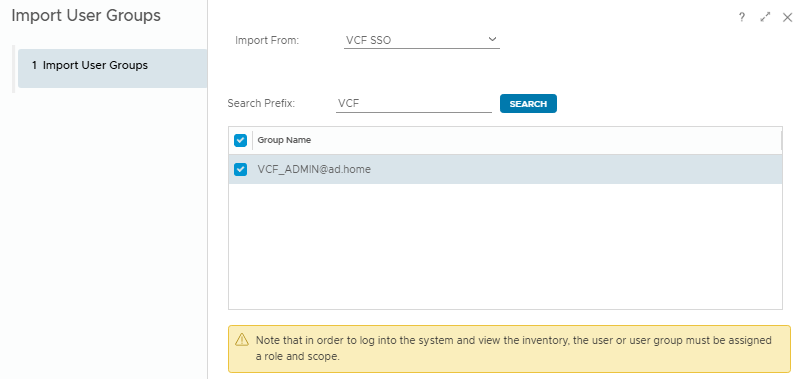Open the help question mark icon

point(742,17)
